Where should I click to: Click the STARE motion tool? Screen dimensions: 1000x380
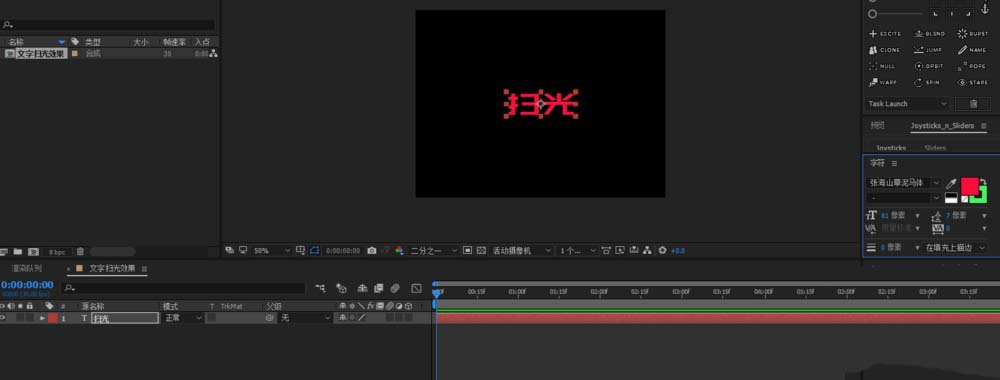[x=973, y=82]
